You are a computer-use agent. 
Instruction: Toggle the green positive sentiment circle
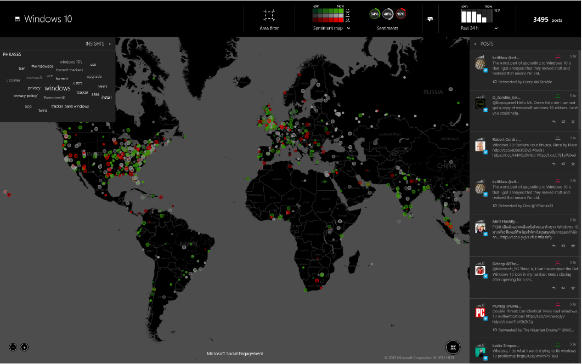click(x=374, y=14)
